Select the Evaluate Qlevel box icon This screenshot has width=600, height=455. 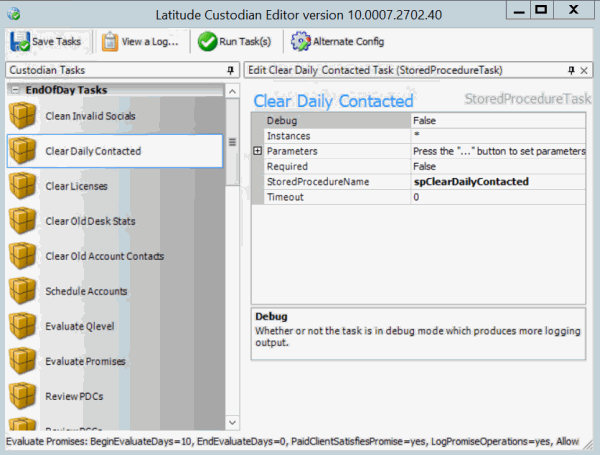pos(23,326)
